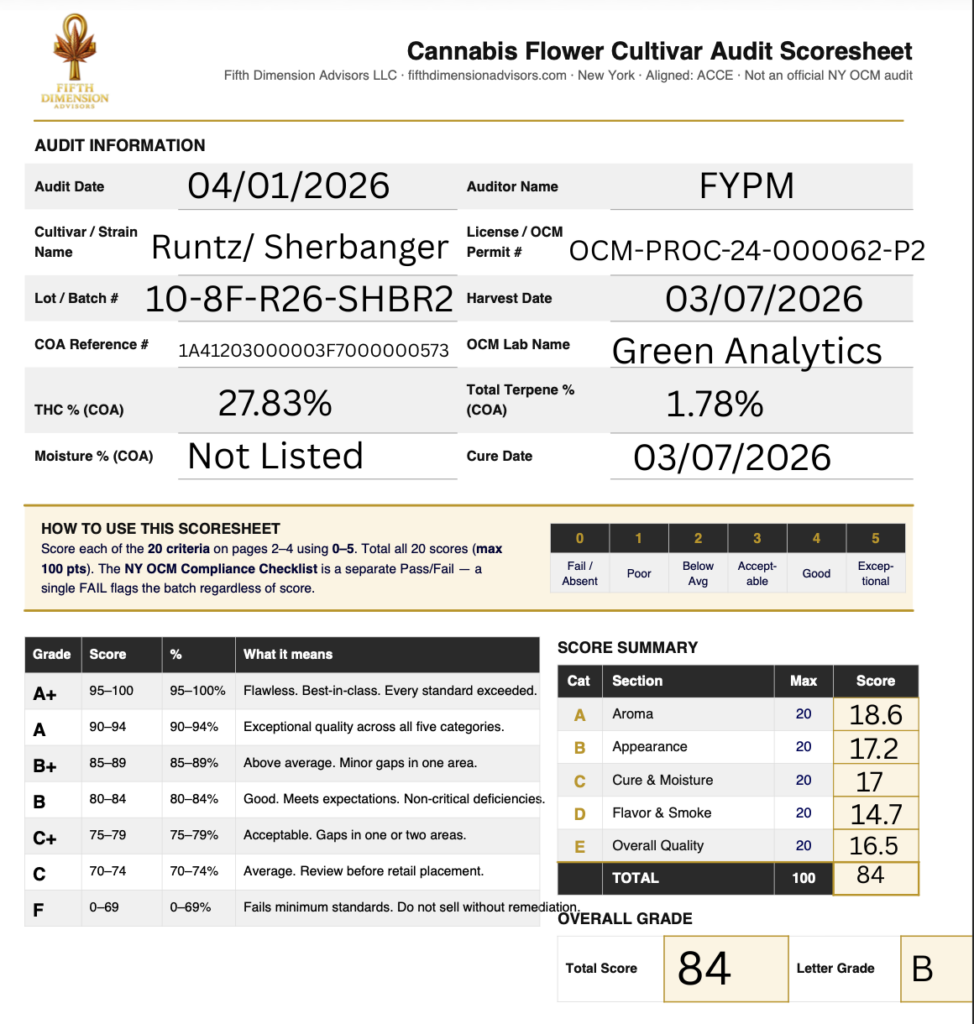Click the Harvest Date field
The width and height of the screenshot is (974, 1024).
click(764, 298)
